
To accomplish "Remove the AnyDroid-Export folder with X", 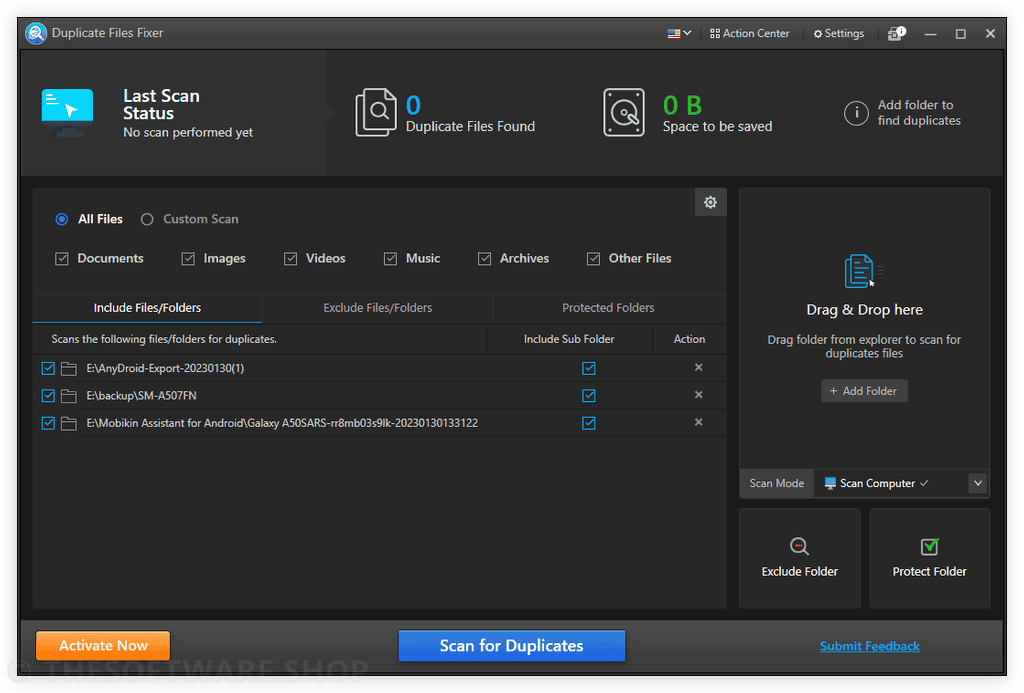I will (699, 368).
